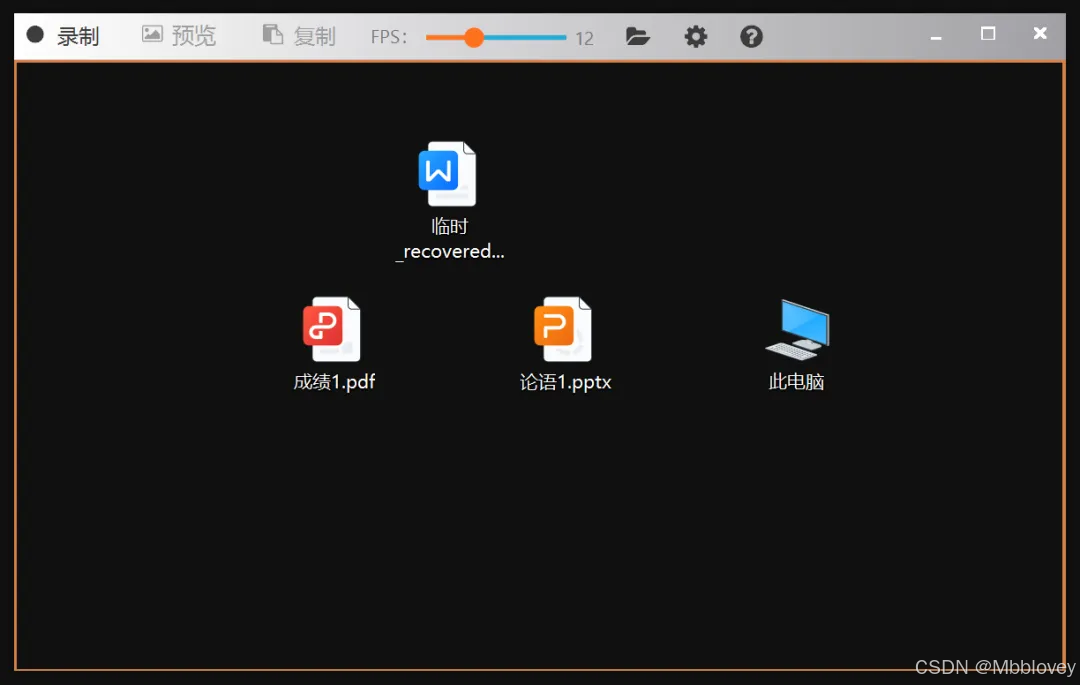Adjust the FPS slider handle

click(x=474, y=37)
